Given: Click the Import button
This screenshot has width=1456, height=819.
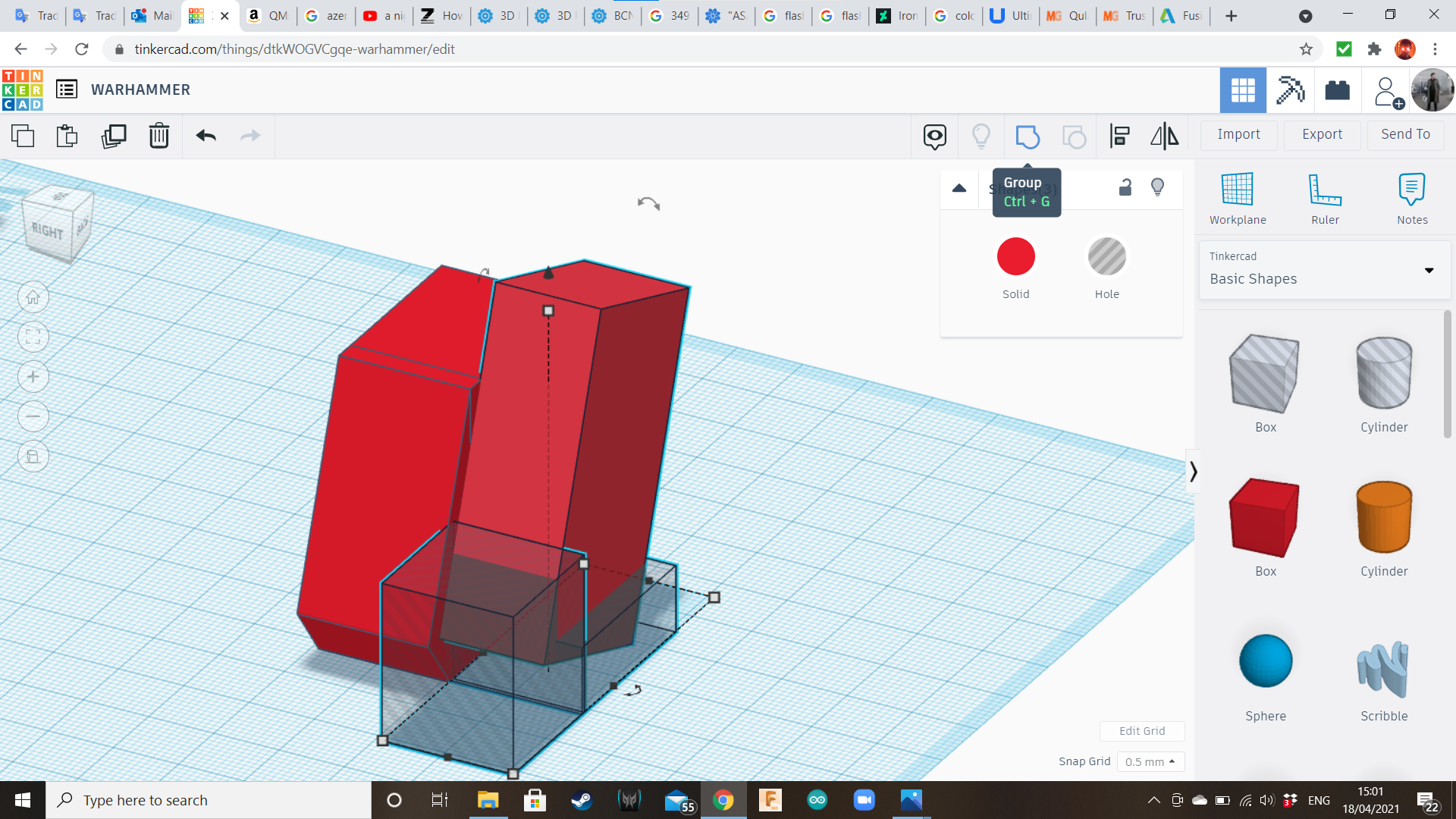Looking at the screenshot, I should tap(1238, 134).
